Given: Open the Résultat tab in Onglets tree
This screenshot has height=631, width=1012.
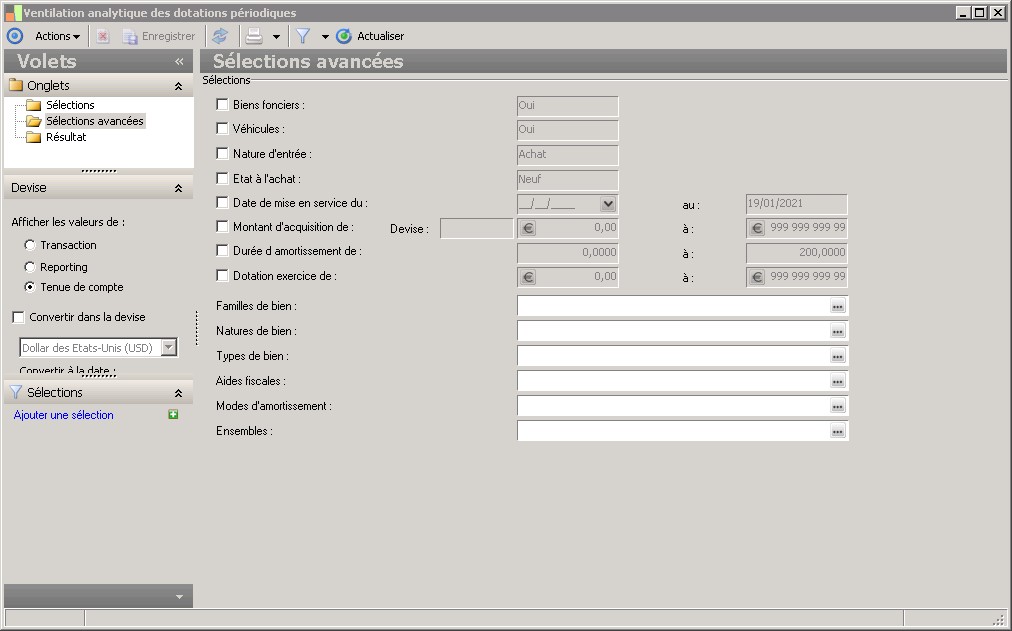Looking at the screenshot, I should tap(66, 137).
